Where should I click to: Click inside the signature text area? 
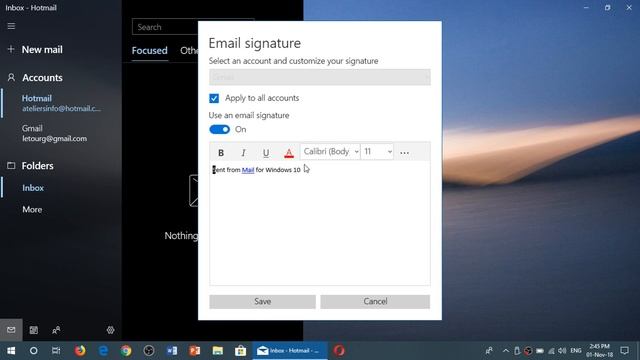320,223
